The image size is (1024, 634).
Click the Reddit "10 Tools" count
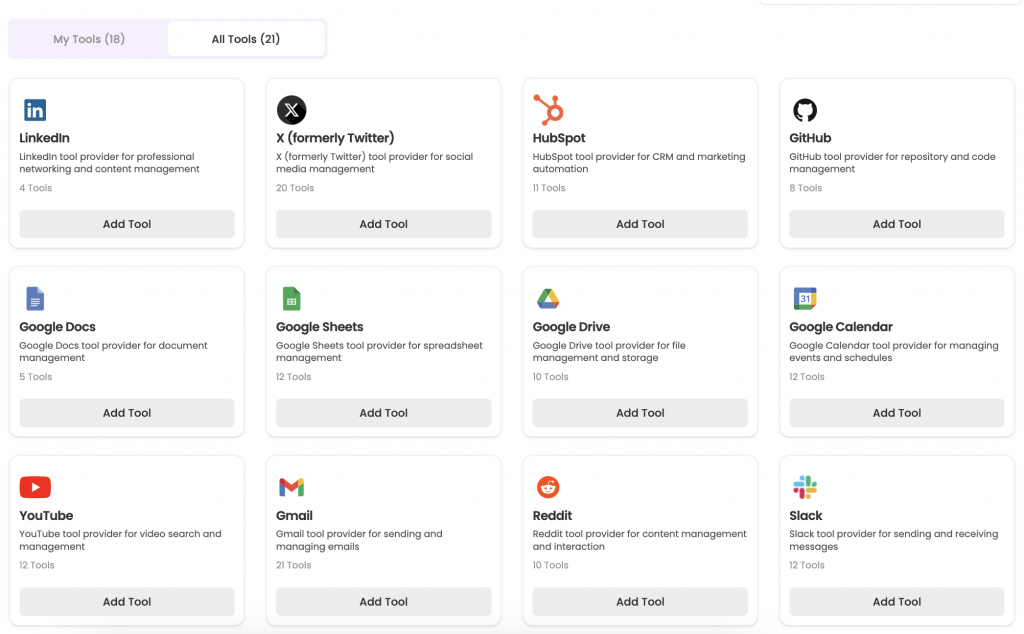[551, 565]
